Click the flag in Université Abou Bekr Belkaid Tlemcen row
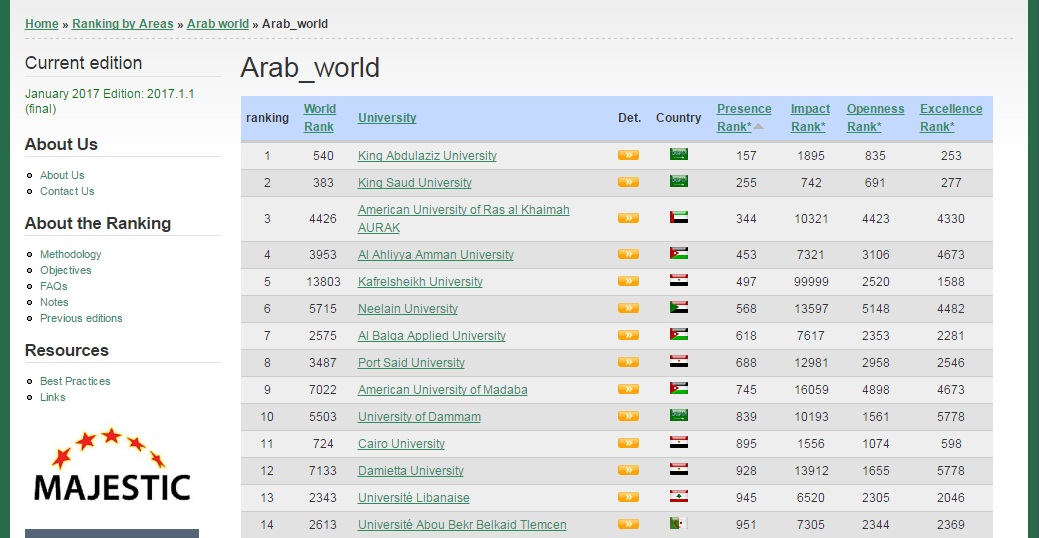 coord(679,523)
